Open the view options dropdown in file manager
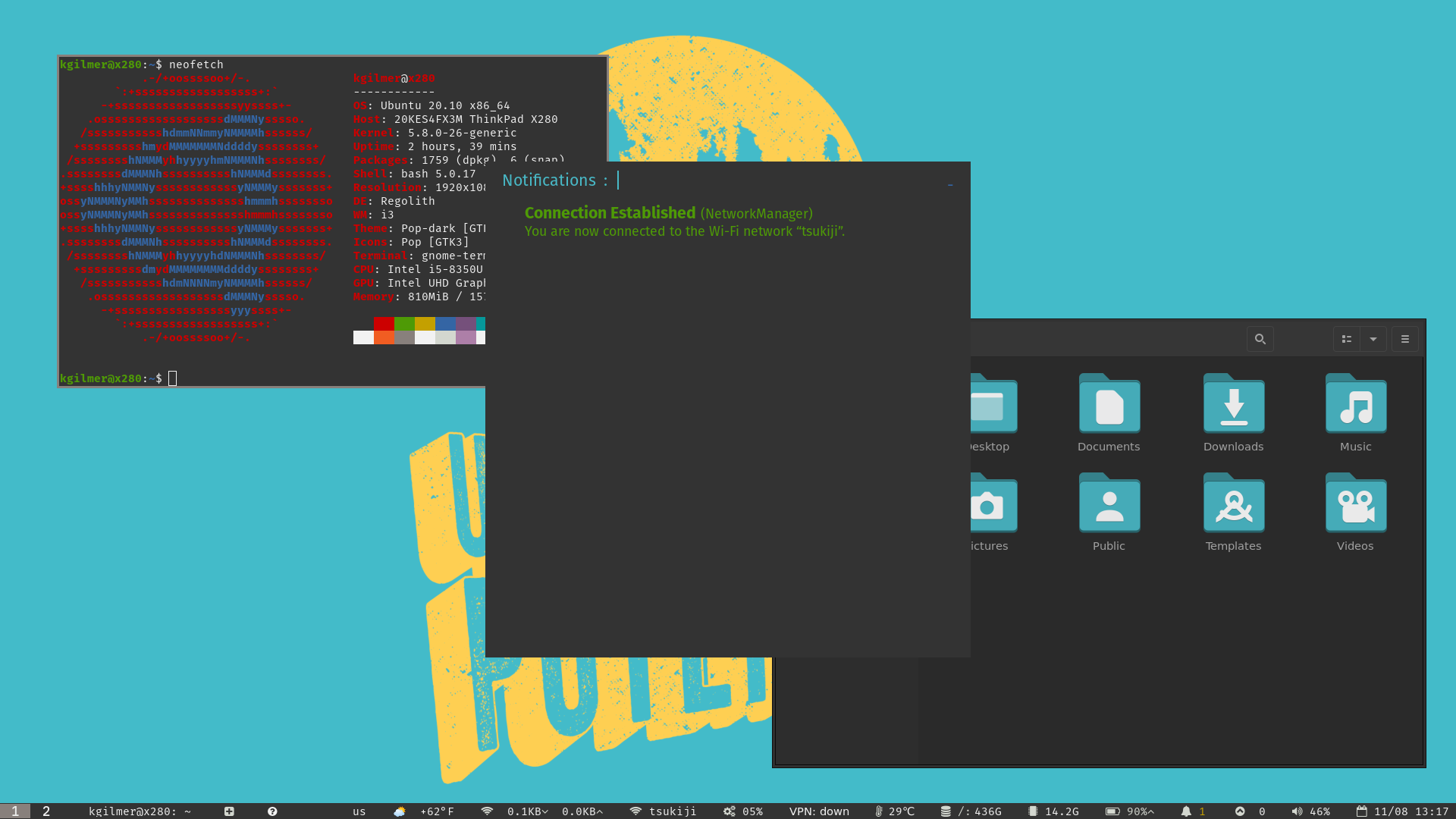 click(x=1373, y=339)
